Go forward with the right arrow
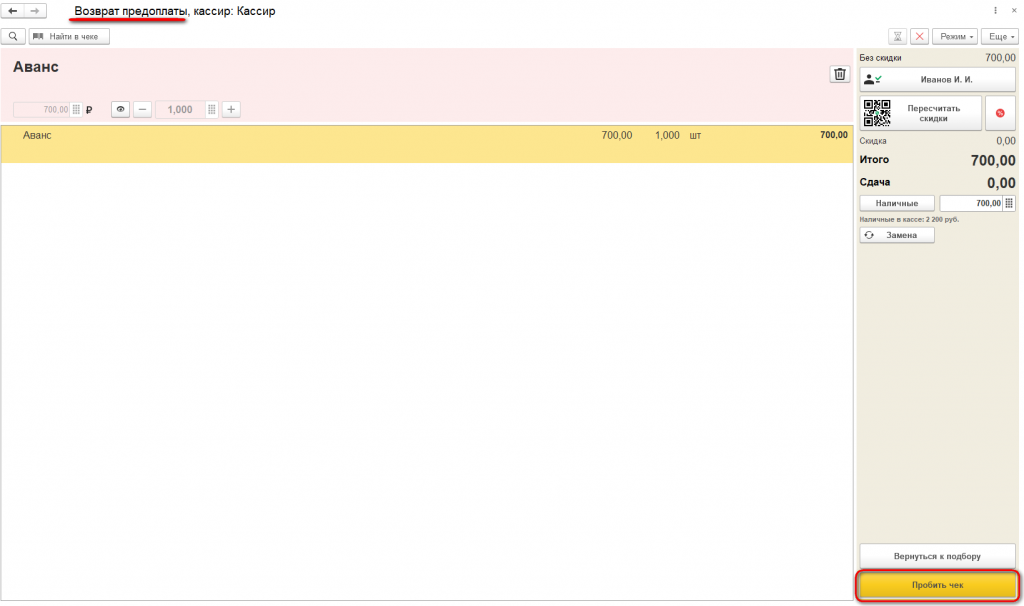Screen dimensions: 1024x606 pos(35,11)
